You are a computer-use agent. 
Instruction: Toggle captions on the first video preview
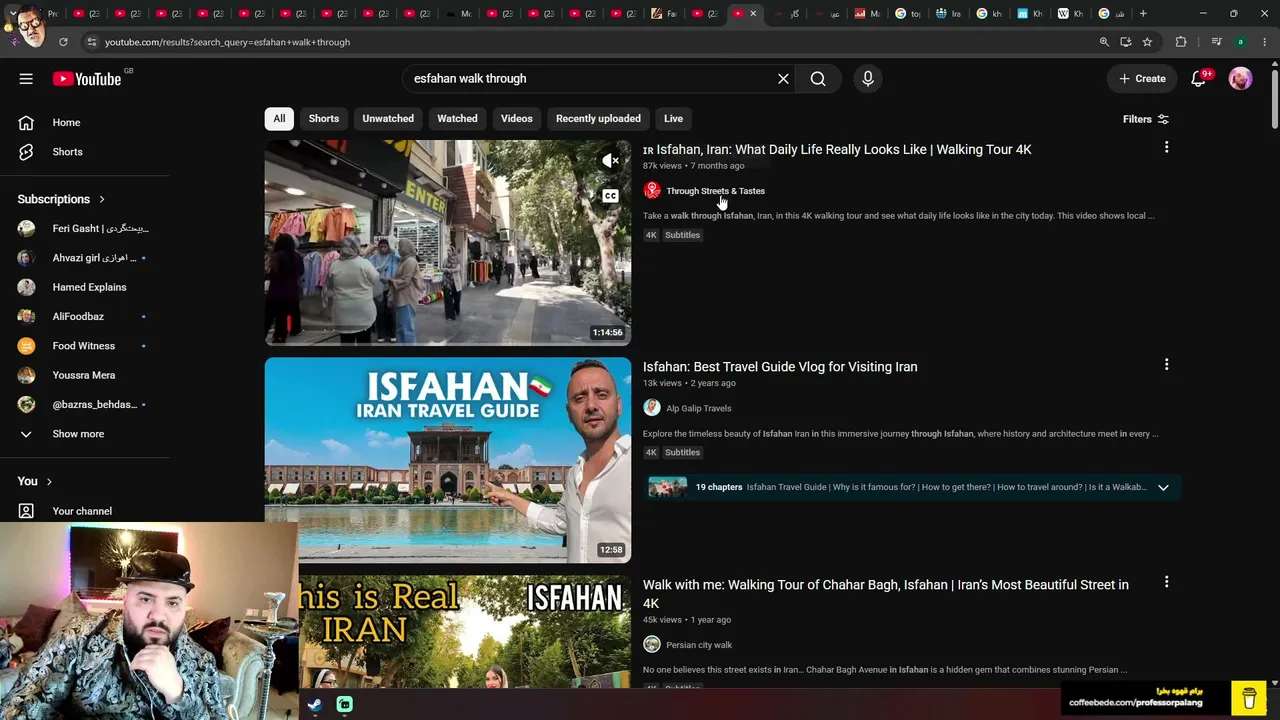point(610,196)
